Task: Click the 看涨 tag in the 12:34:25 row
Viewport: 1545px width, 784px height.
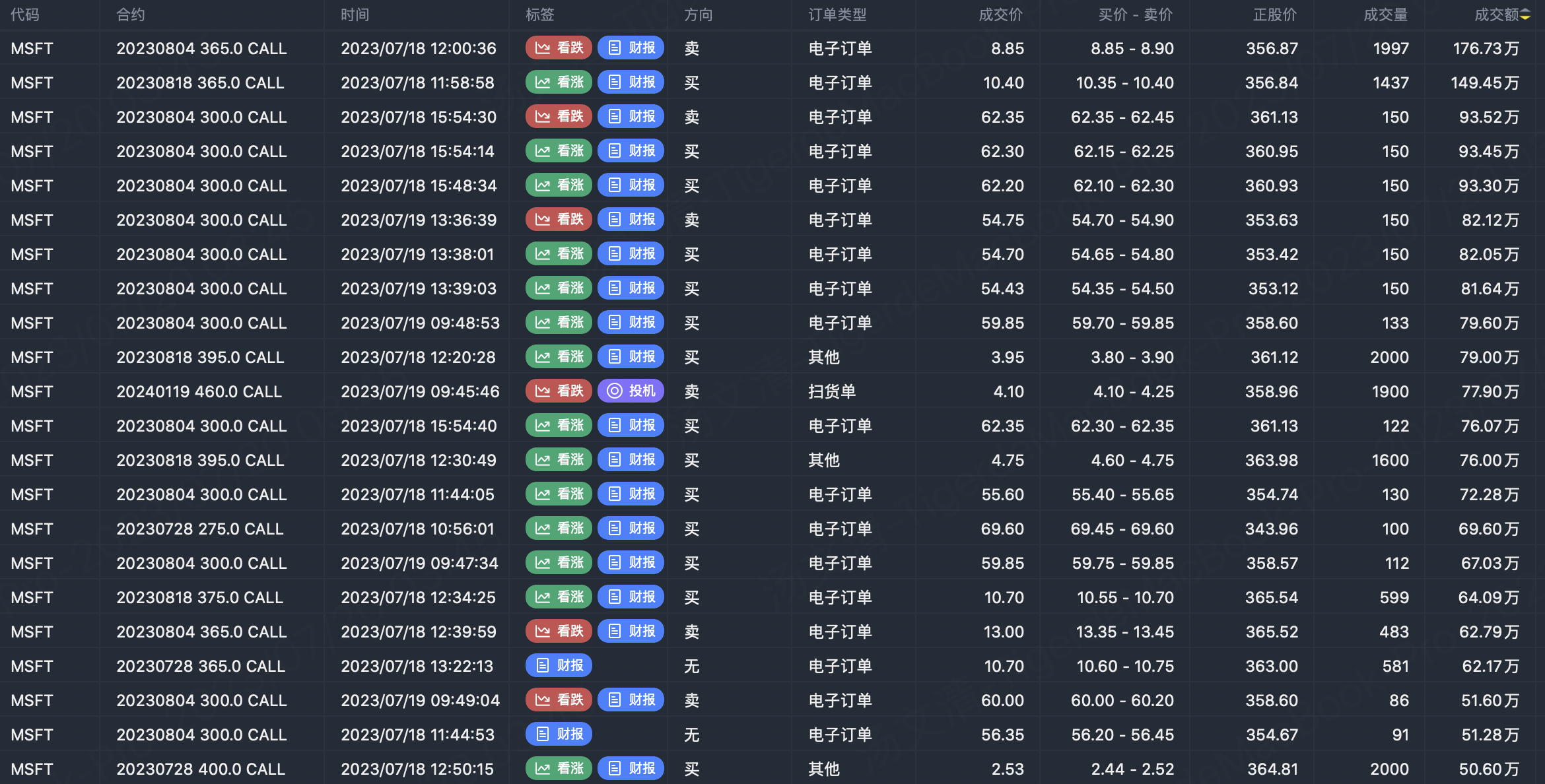Action: pyautogui.click(x=559, y=597)
